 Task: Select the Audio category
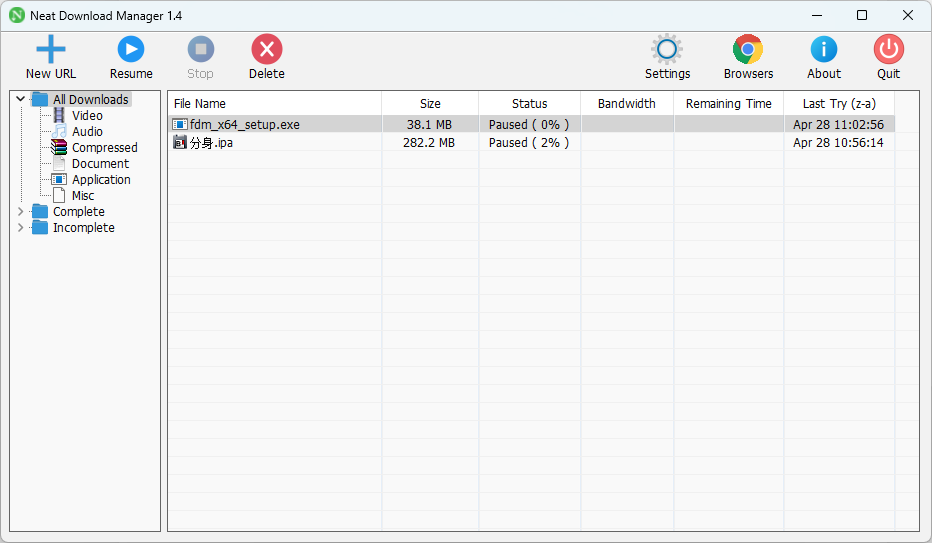coord(87,132)
